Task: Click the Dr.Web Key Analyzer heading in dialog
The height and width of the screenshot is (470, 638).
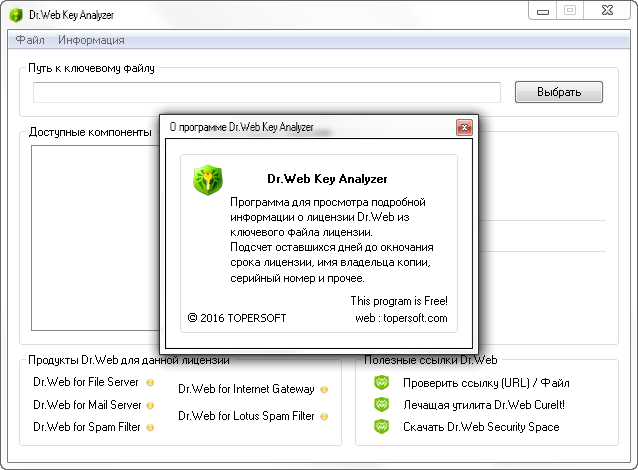Action: [x=327, y=179]
